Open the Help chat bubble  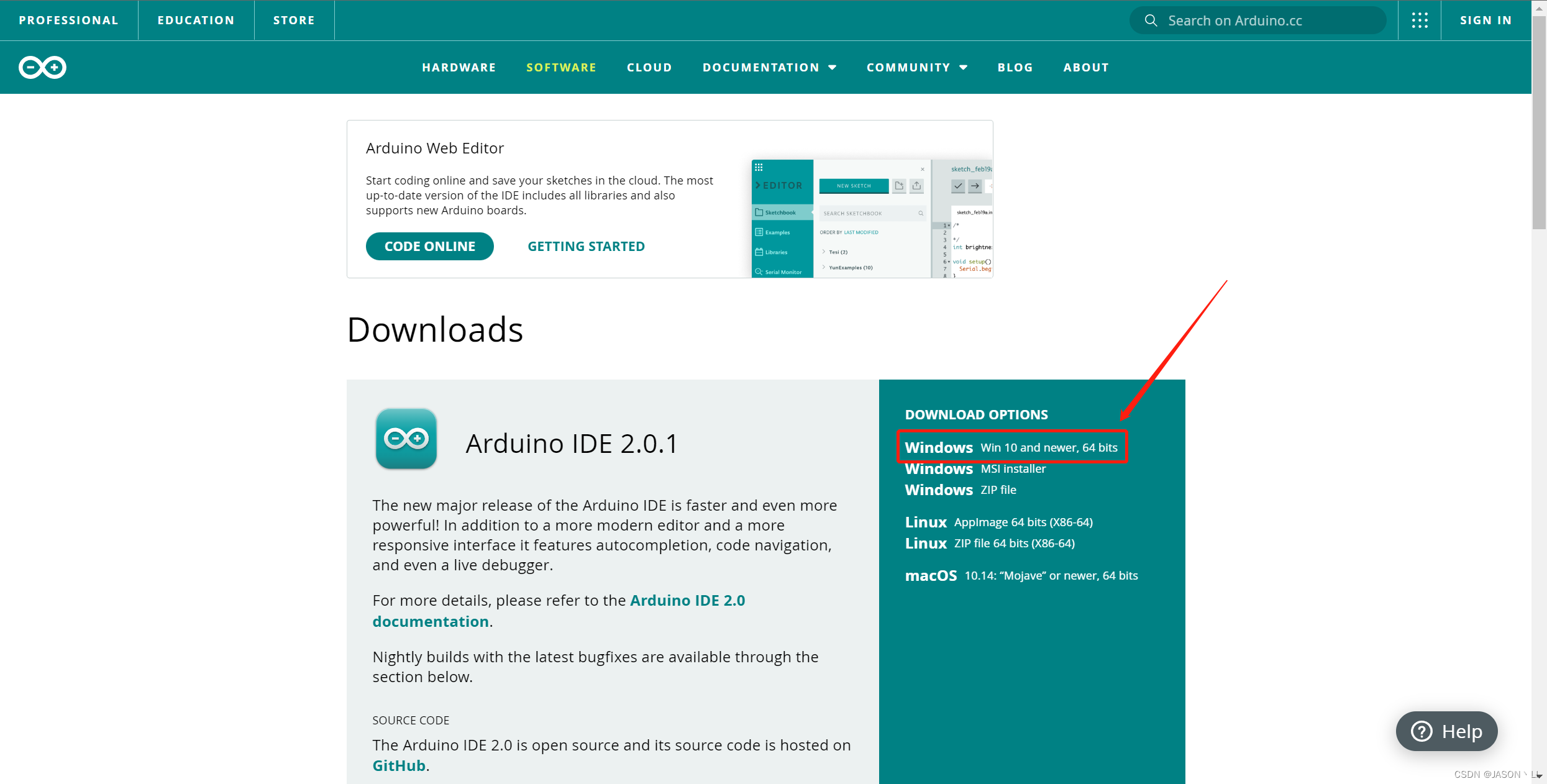[1446, 731]
